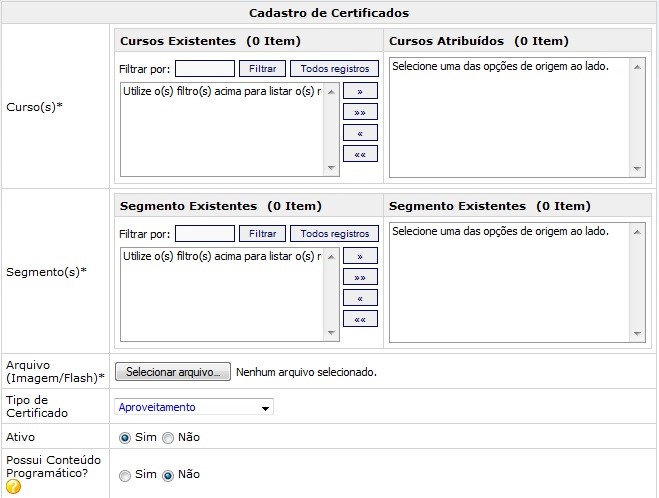The width and height of the screenshot is (659, 498).
Task: Click Filtrar button in Cursos Existentes
Action: [x=262, y=69]
